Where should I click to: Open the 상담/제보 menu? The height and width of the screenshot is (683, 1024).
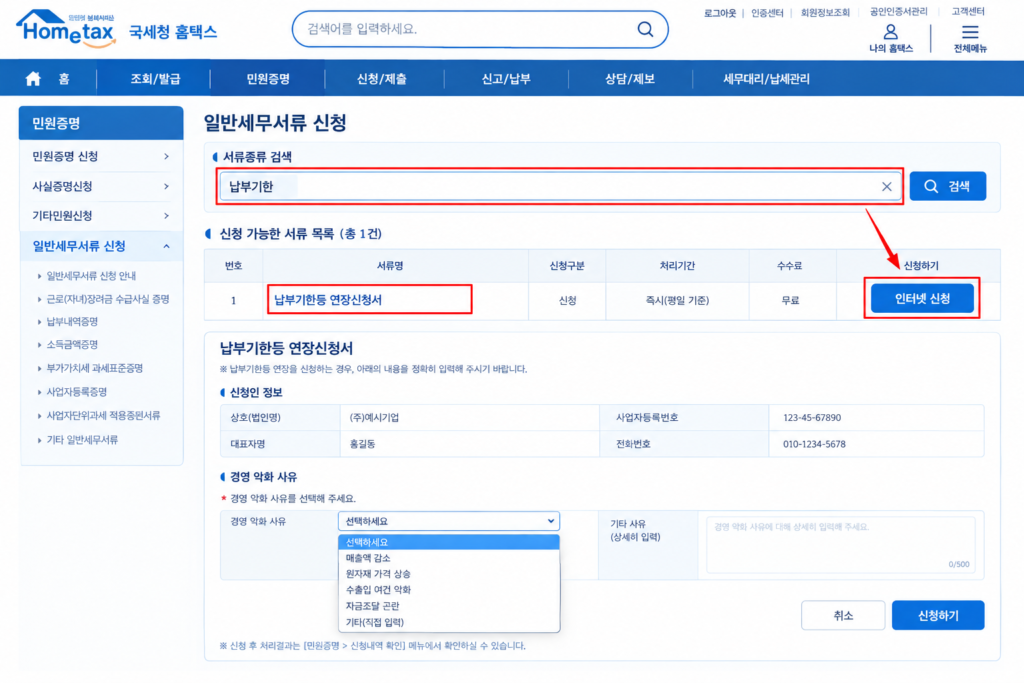(630, 79)
